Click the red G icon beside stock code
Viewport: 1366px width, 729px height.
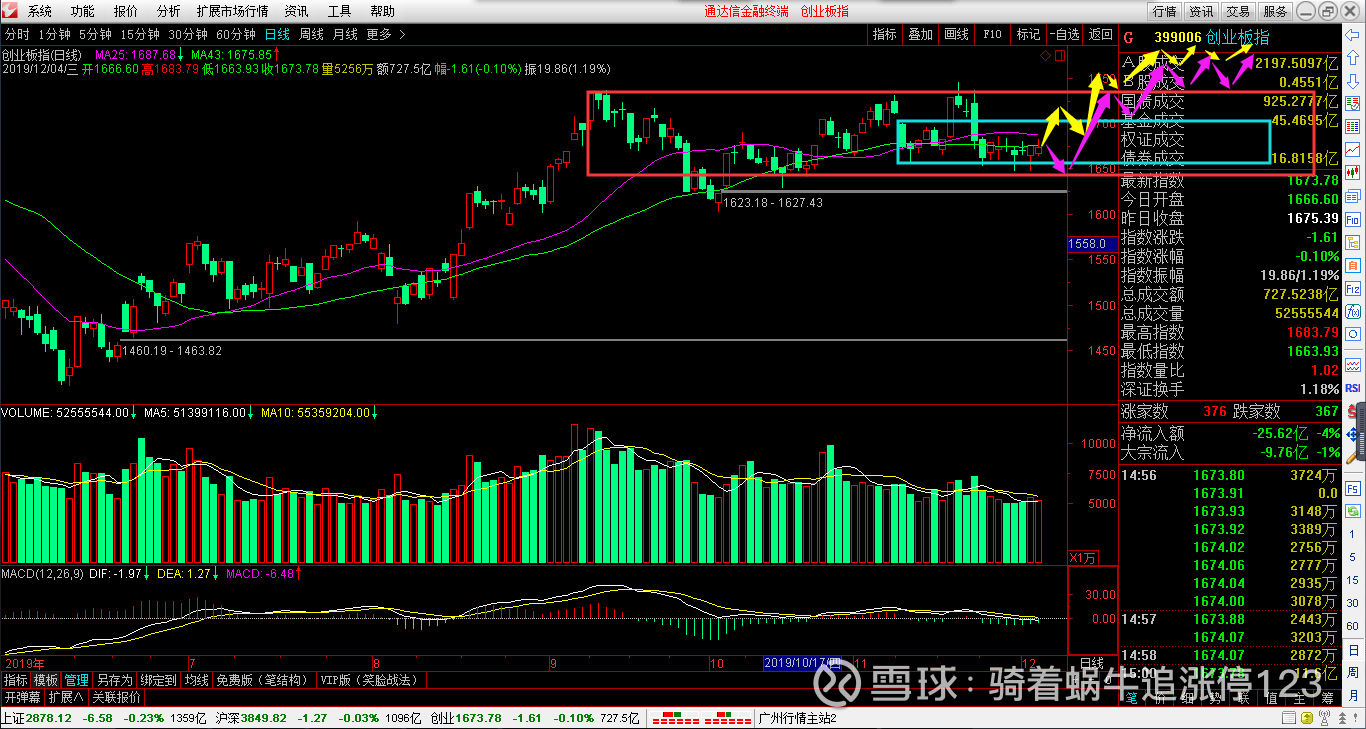pyautogui.click(x=1129, y=37)
